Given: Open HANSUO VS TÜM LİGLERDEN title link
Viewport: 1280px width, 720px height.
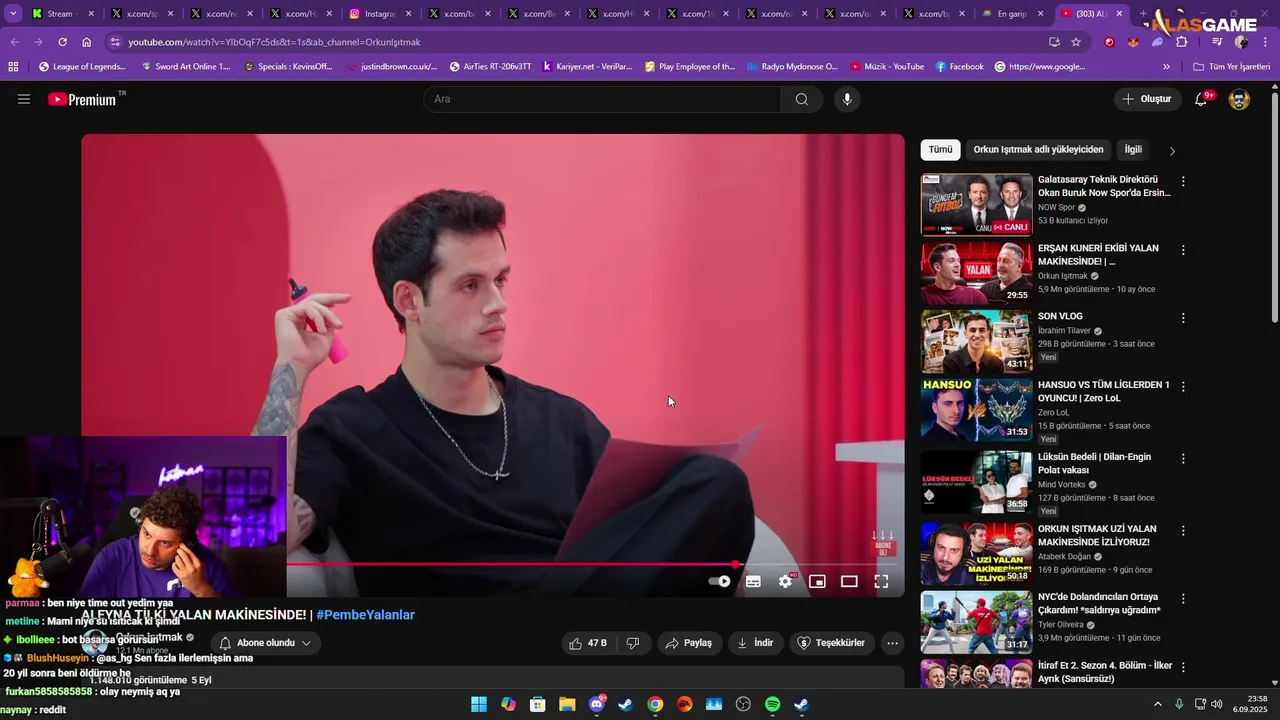Looking at the screenshot, I should click(x=1104, y=391).
